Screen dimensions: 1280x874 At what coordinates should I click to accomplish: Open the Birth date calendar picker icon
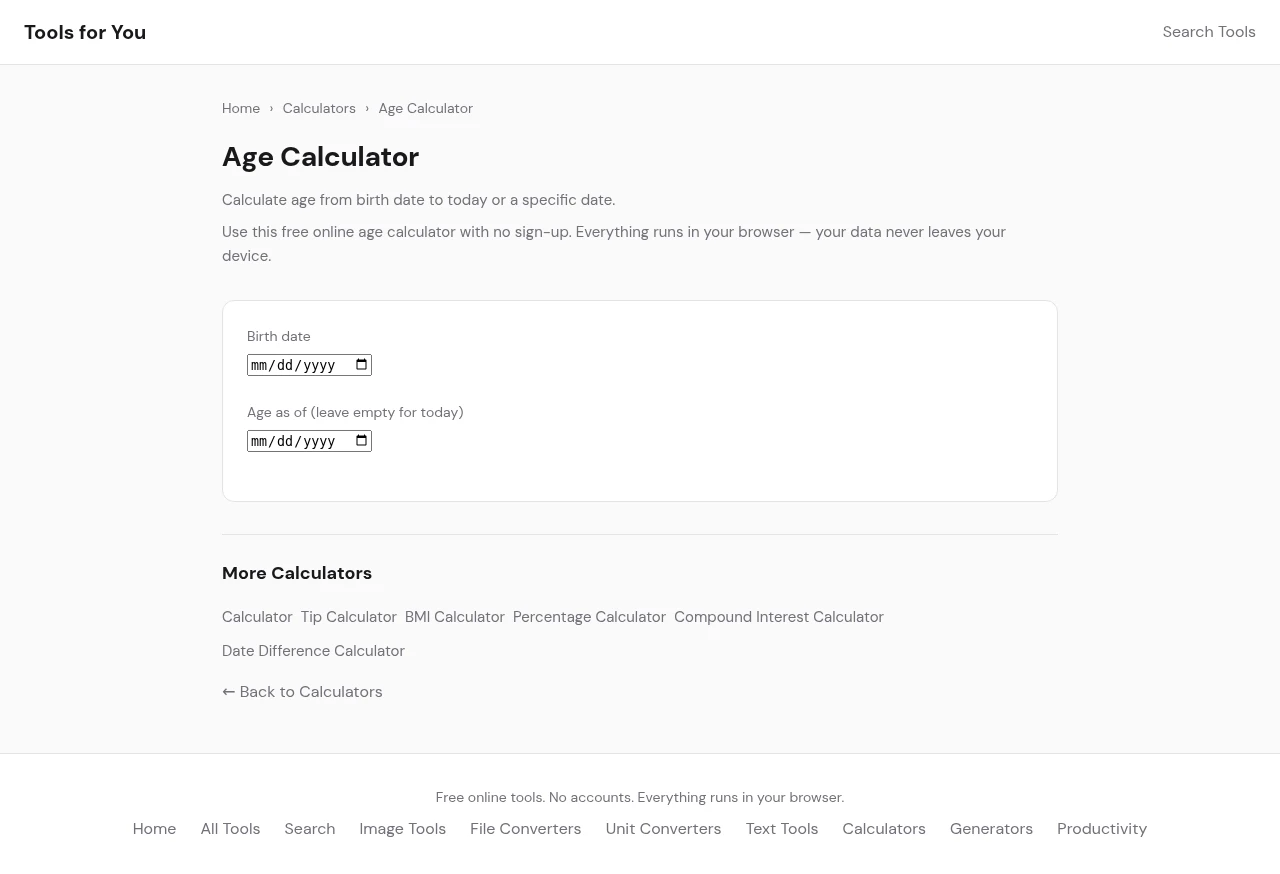362,365
